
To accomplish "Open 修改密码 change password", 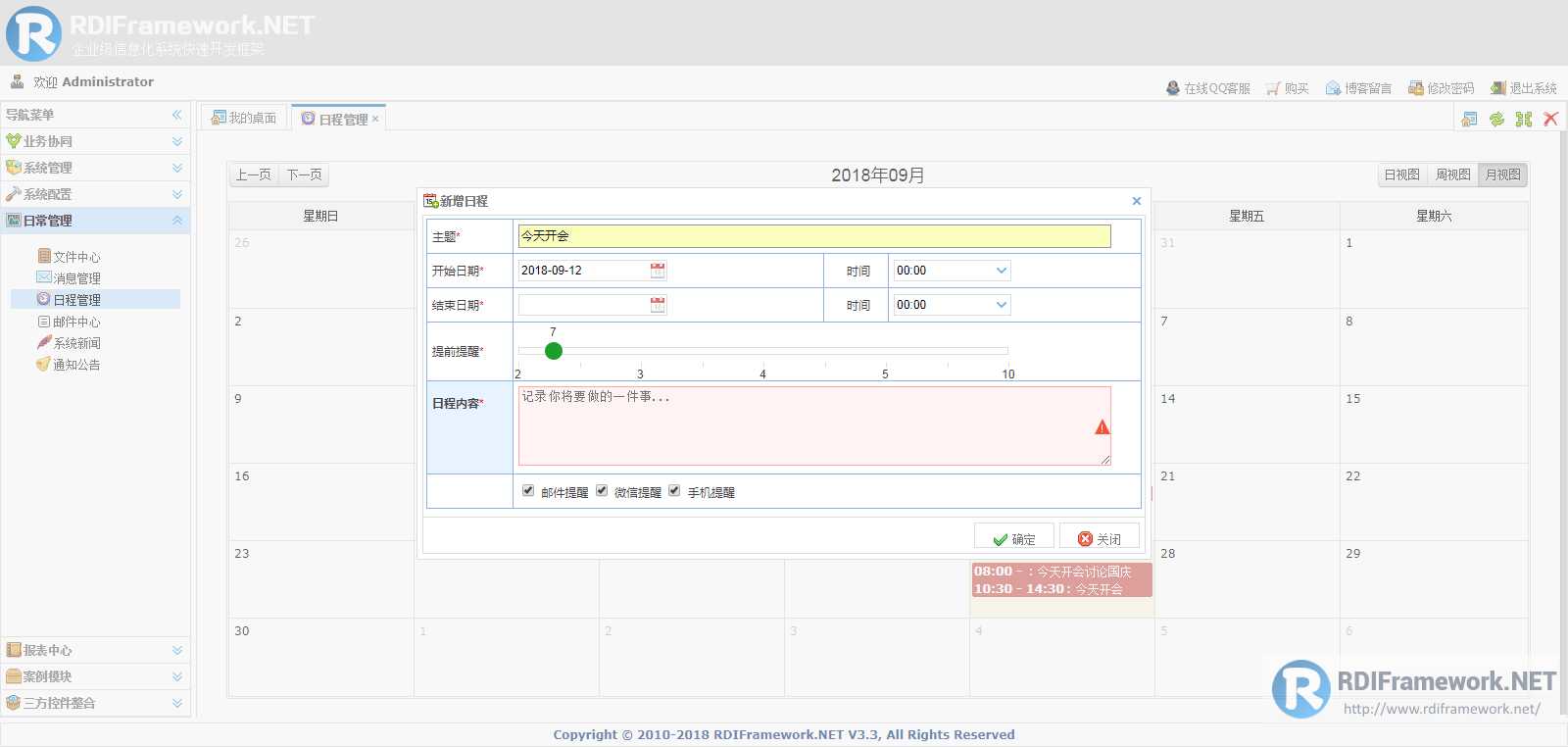I will tap(1441, 88).
